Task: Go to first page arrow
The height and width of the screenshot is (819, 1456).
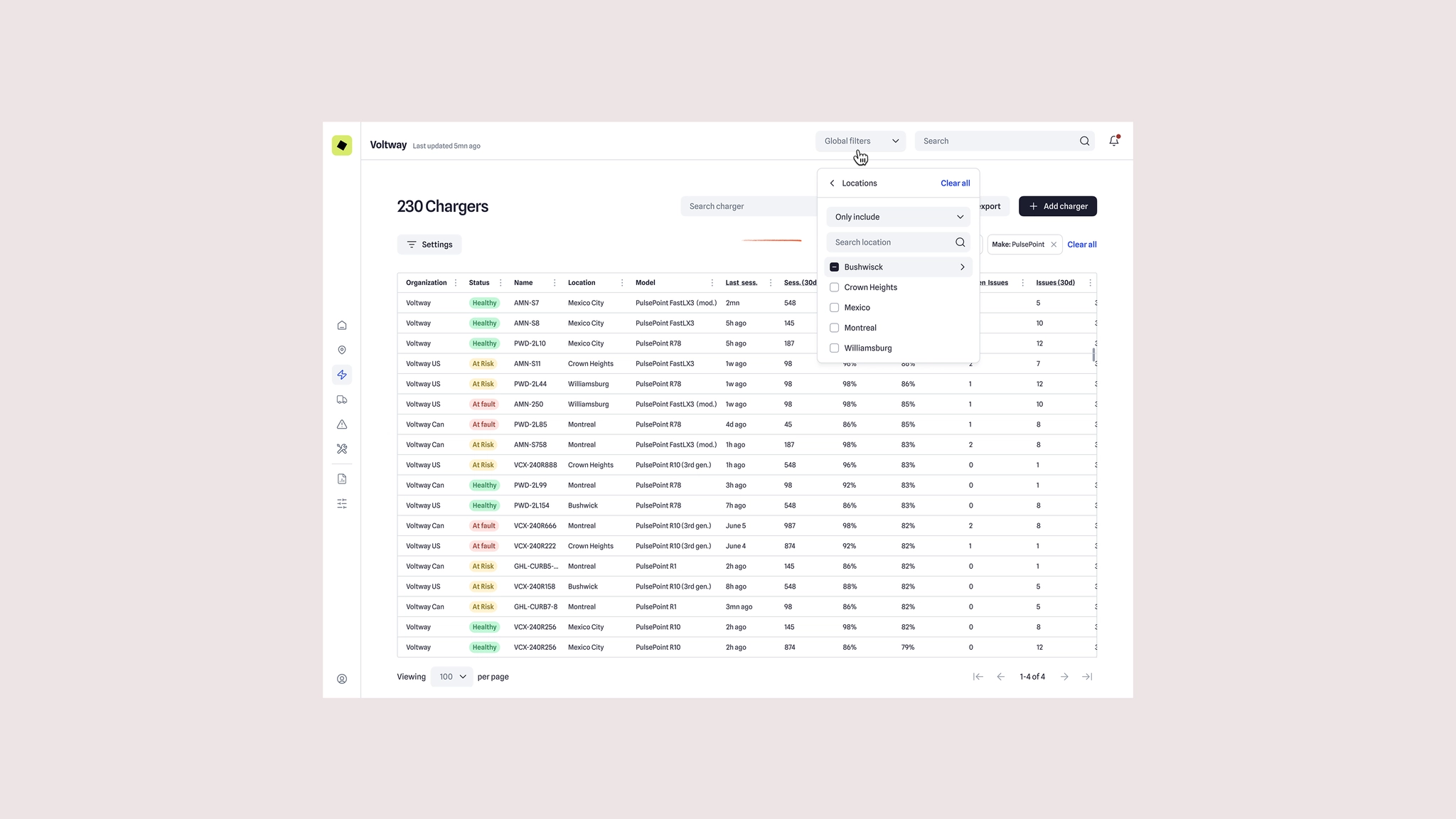Action: point(978,677)
